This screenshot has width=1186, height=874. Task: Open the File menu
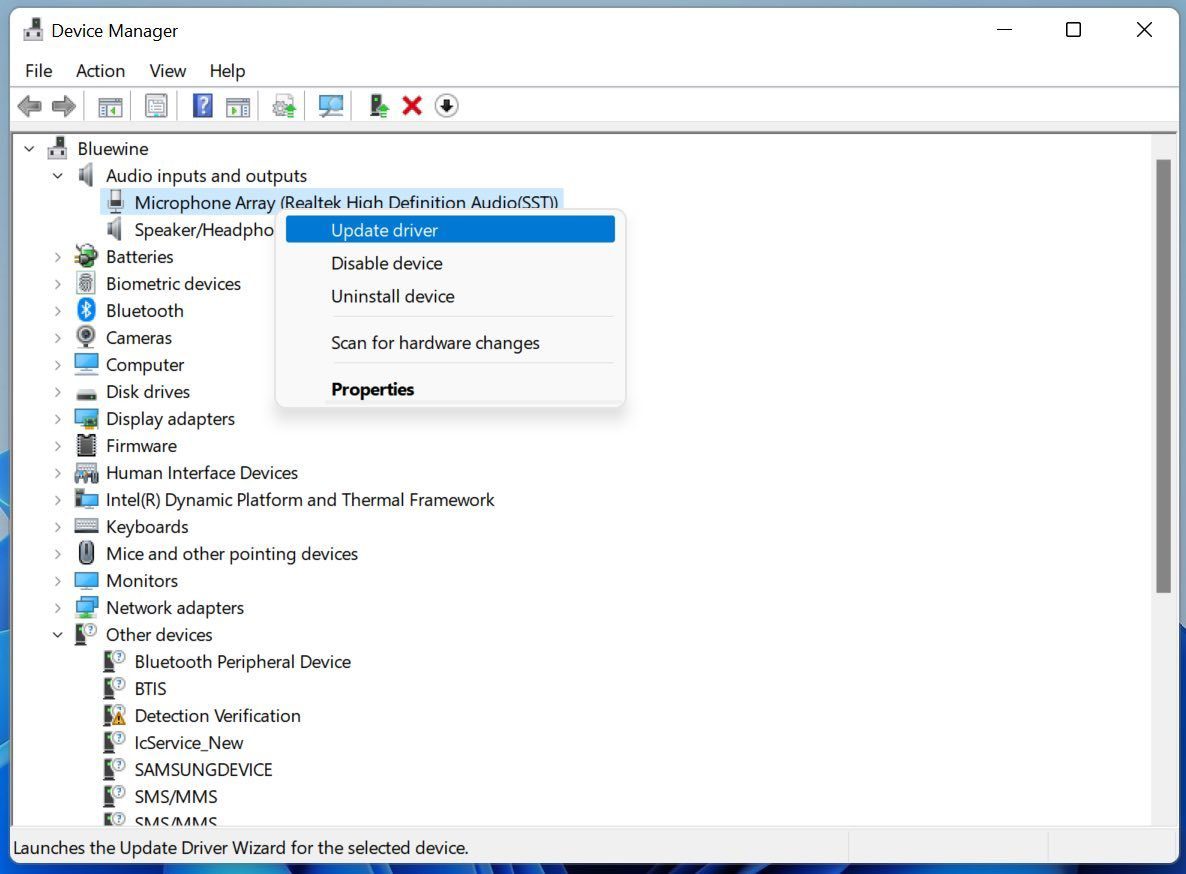39,71
